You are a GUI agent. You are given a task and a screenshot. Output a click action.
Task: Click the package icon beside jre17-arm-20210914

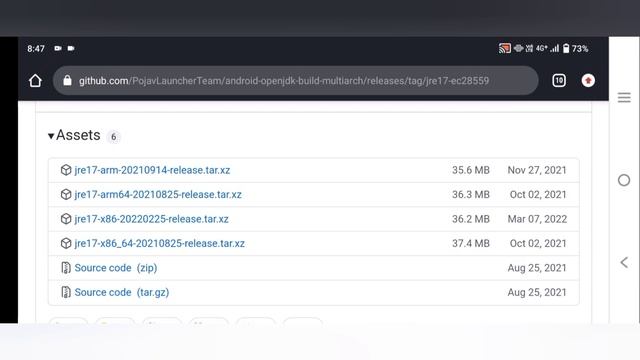66,170
